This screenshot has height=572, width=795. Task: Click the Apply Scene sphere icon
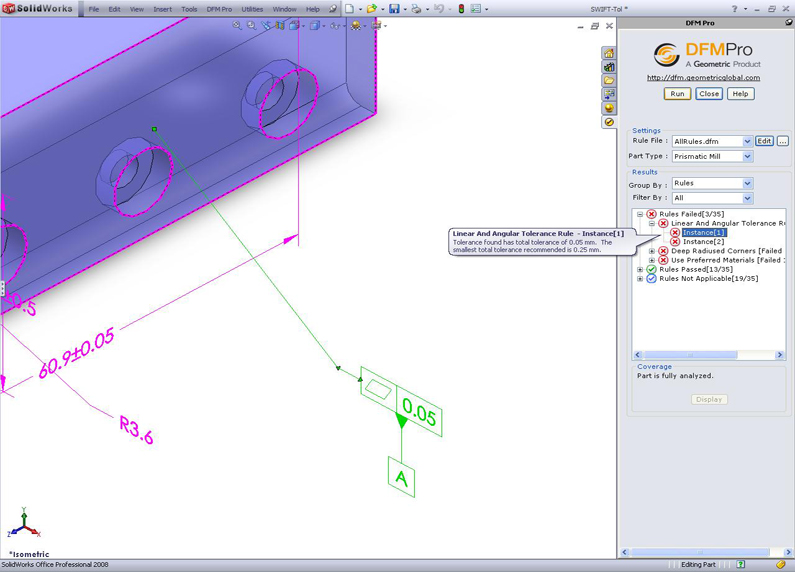pyautogui.click(x=355, y=25)
